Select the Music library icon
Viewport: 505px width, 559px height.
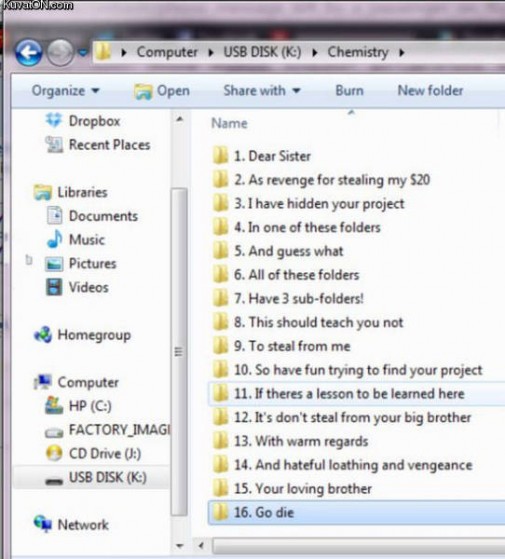click(55, 239)
